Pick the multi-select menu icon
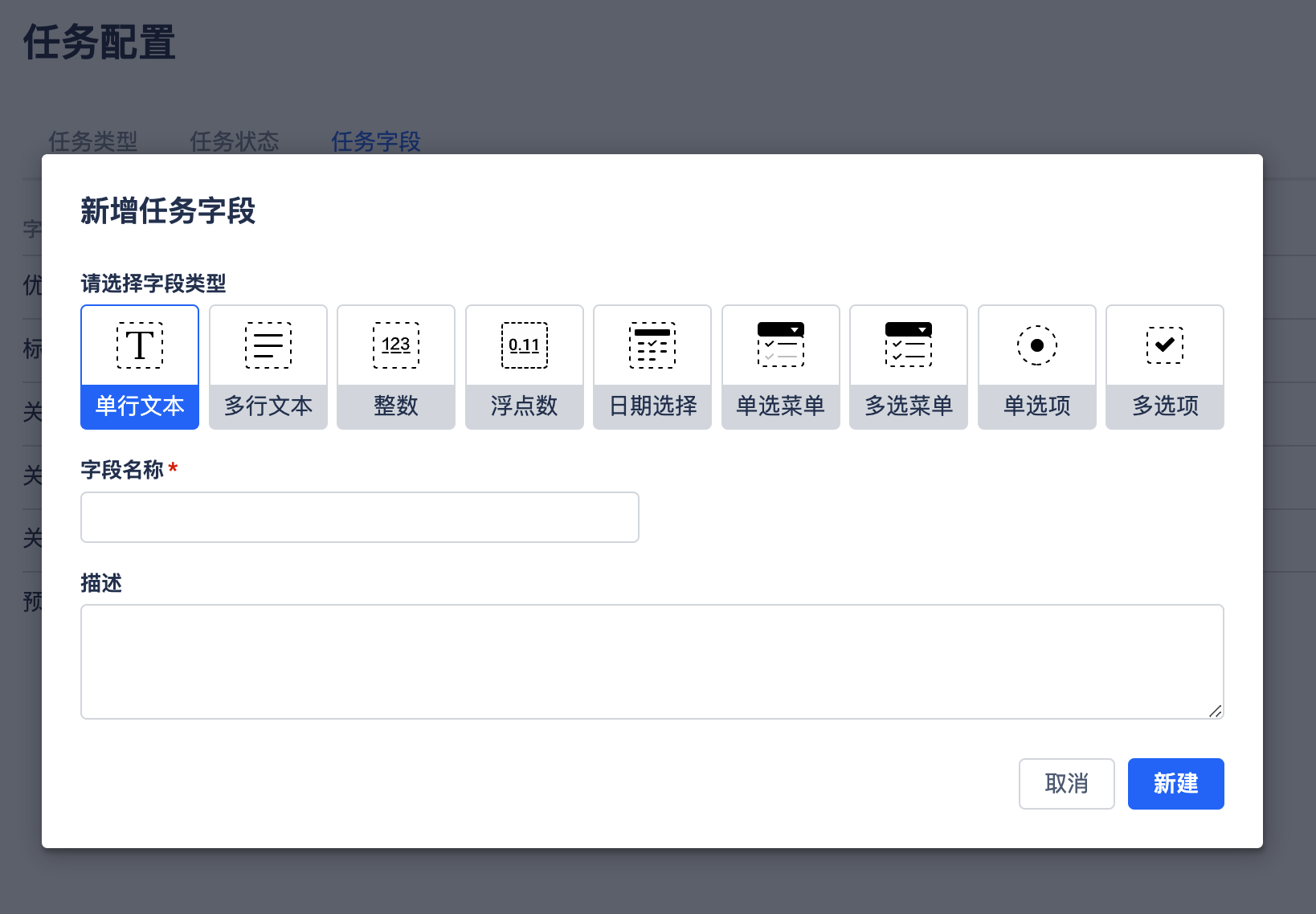Screen dimensions: 1316x914 909,345
